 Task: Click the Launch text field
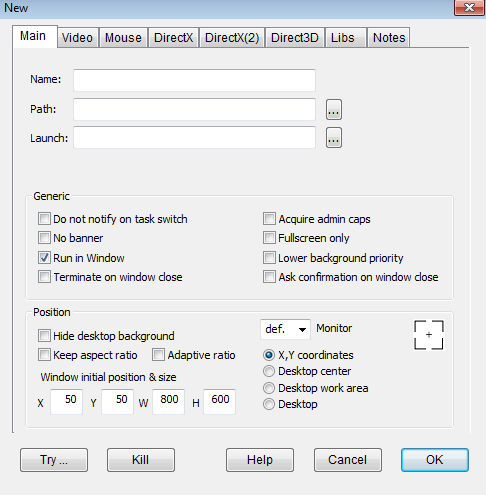pos(194,137)
